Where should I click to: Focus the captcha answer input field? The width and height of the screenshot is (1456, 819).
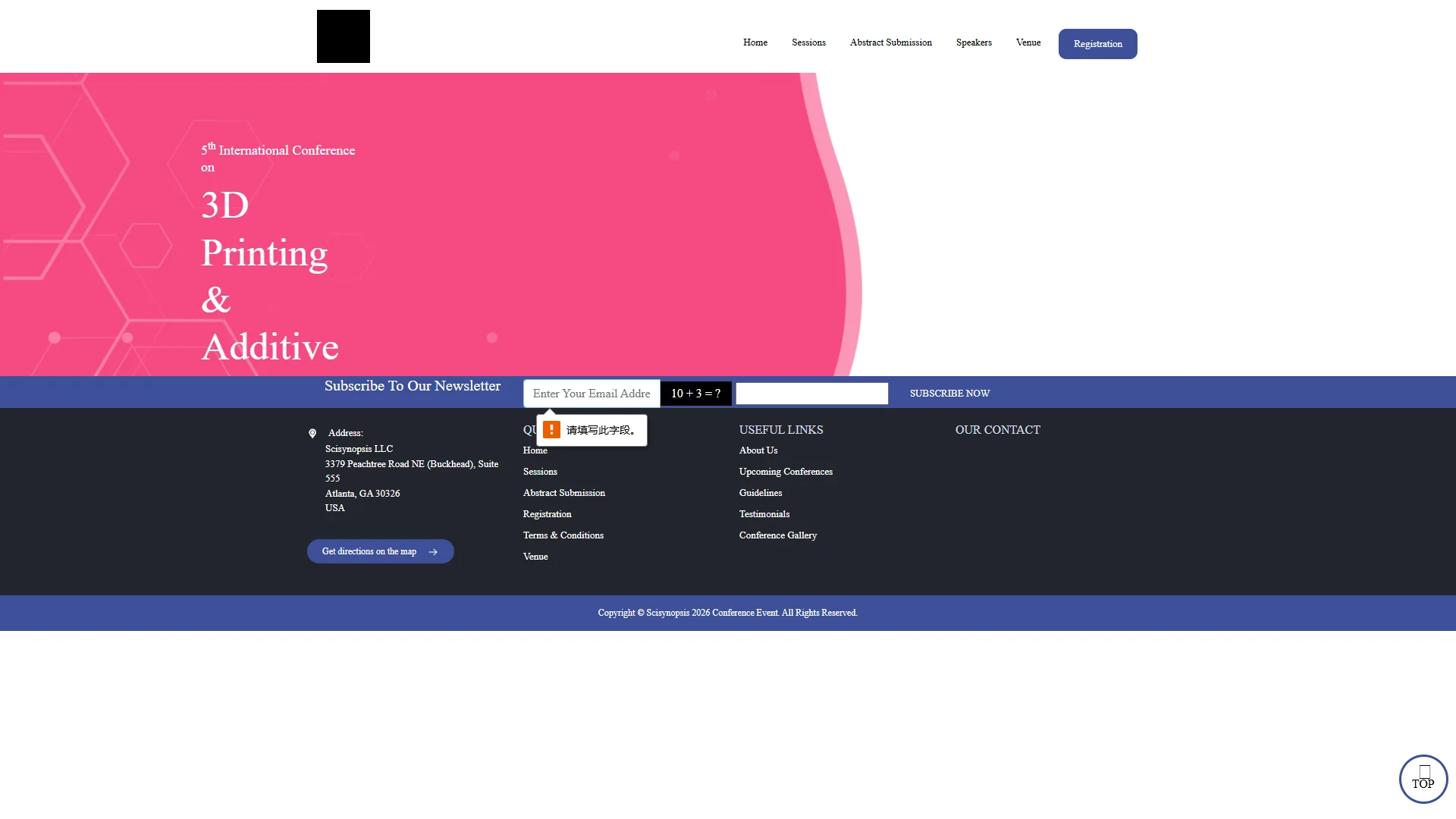(x=812, y=394)
